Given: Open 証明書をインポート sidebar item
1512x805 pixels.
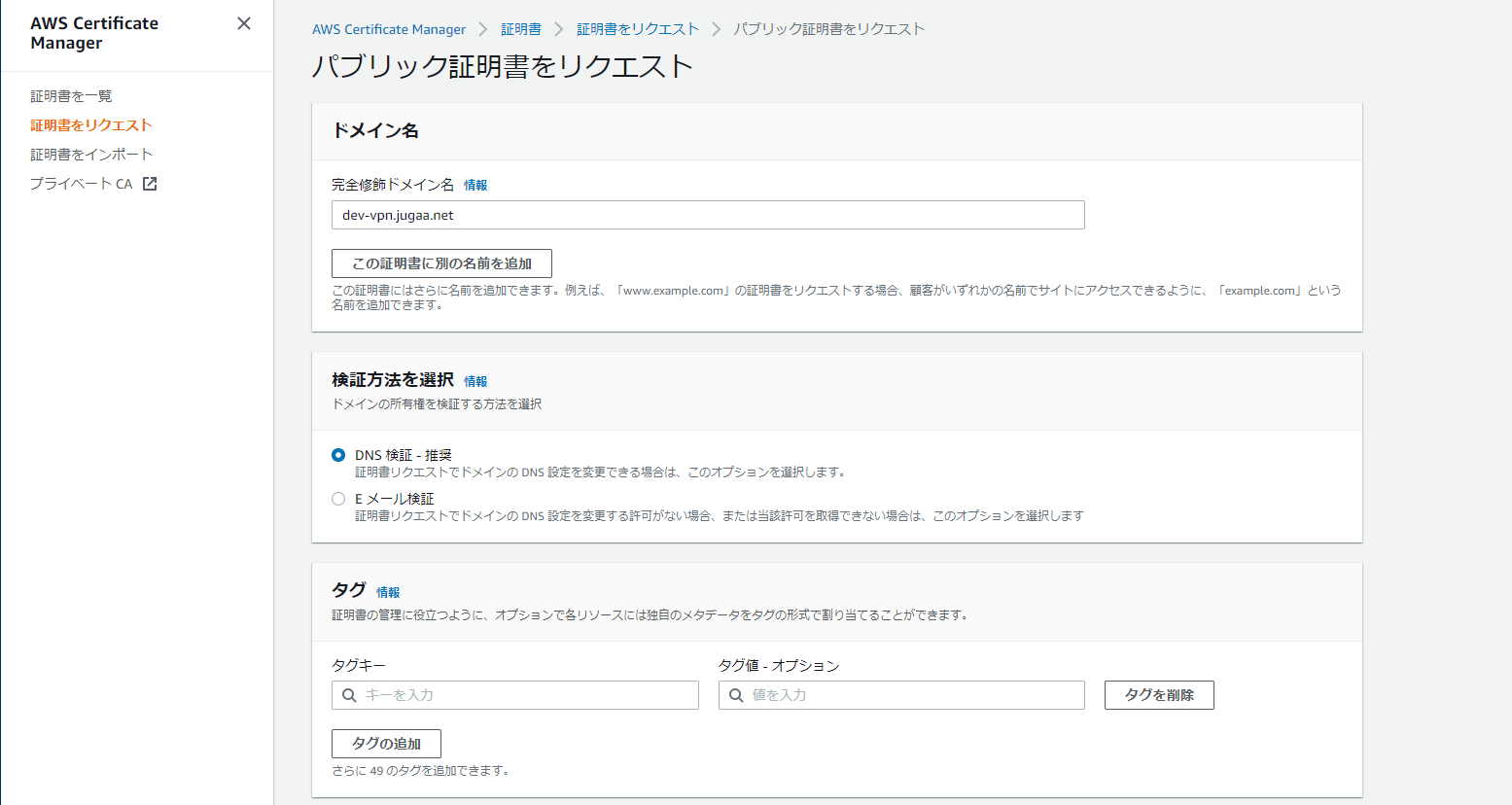Looking at the screenshot, I should tap(91, 155).
